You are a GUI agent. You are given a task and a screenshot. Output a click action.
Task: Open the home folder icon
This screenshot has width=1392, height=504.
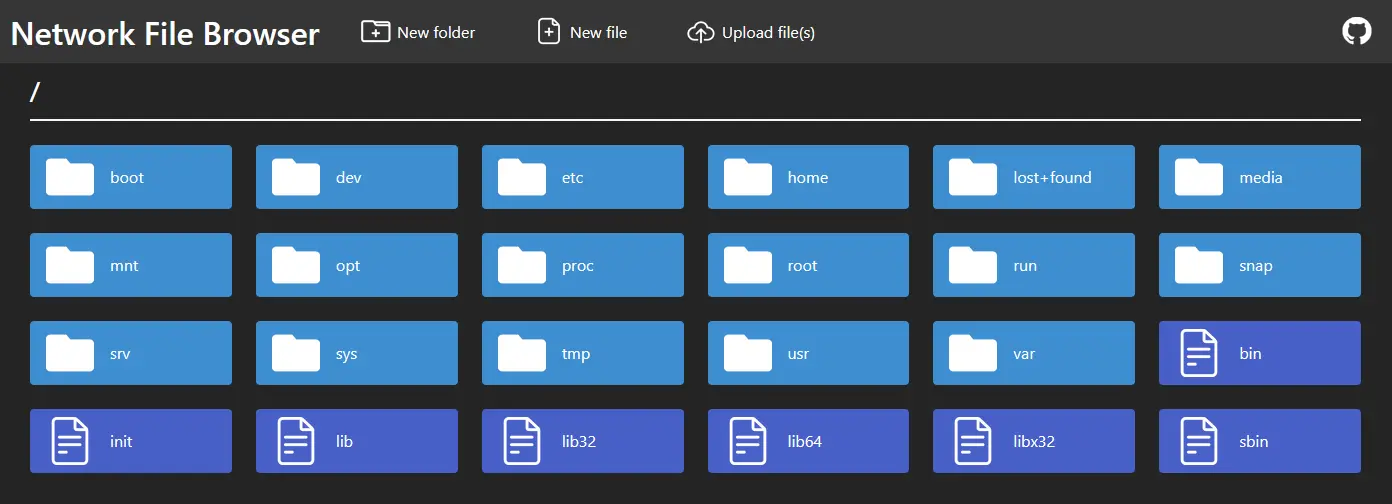coord(748,177)
